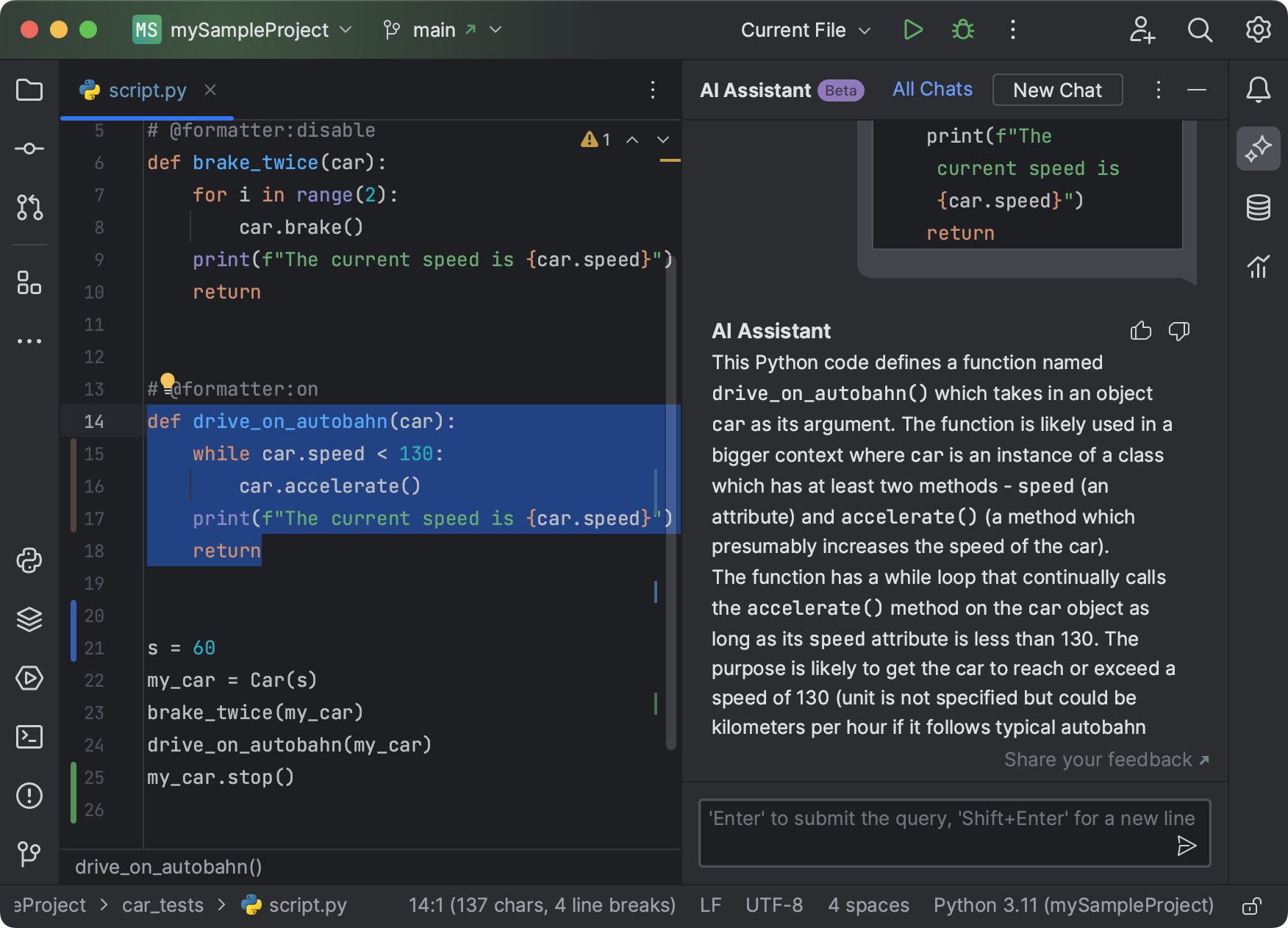Click script.py in the navigation bar
The image size is (1288, 928).
click(295, 905)
